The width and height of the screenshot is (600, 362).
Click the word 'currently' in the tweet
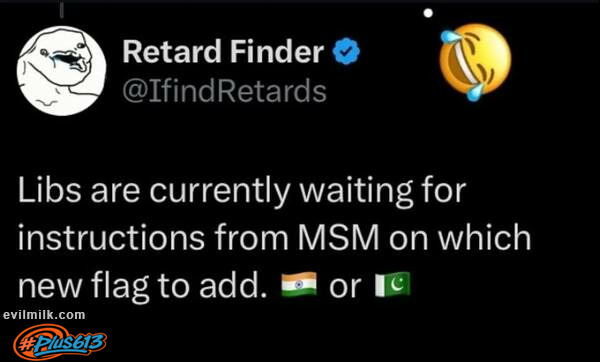[x=220, y=192]
